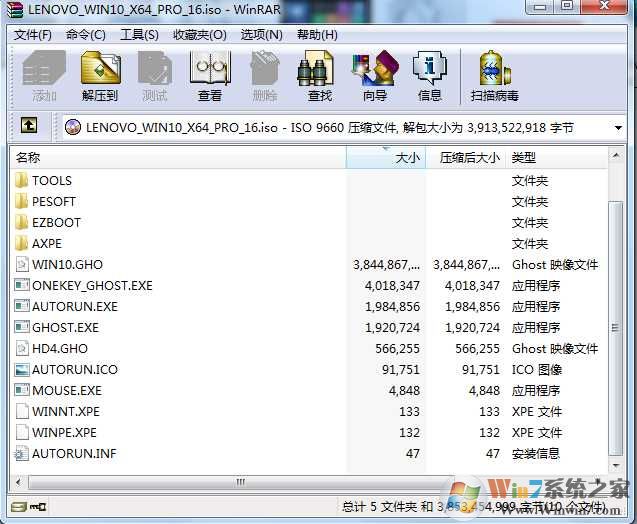Click the 91,751 size of AUTORUN.ICO
The height and width of the screenshot is (524, 637).
pos(401,370)
